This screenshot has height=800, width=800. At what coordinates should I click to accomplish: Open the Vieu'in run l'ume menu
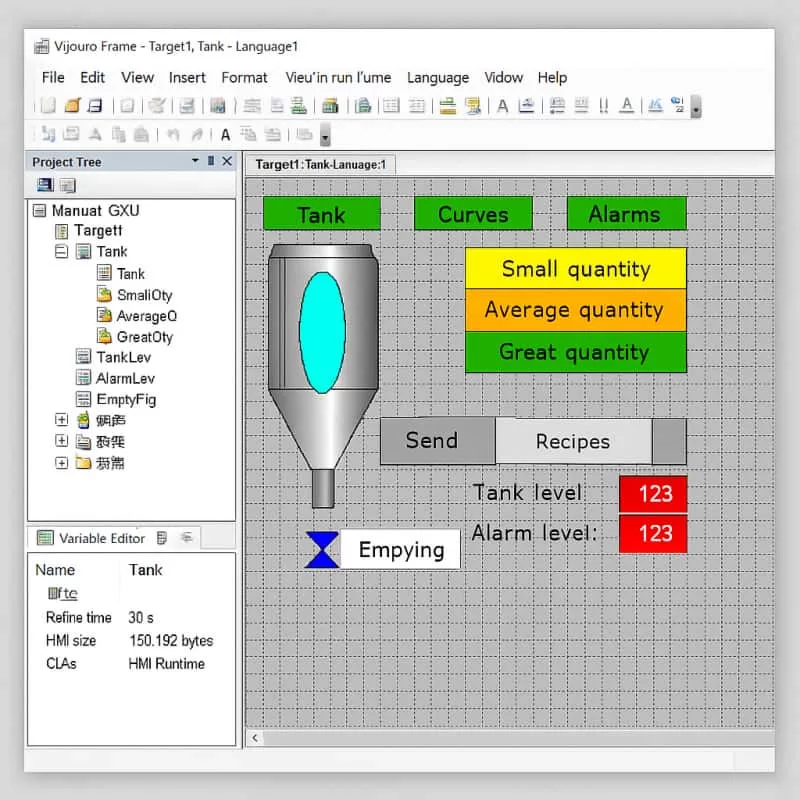(x=338, y=78)
